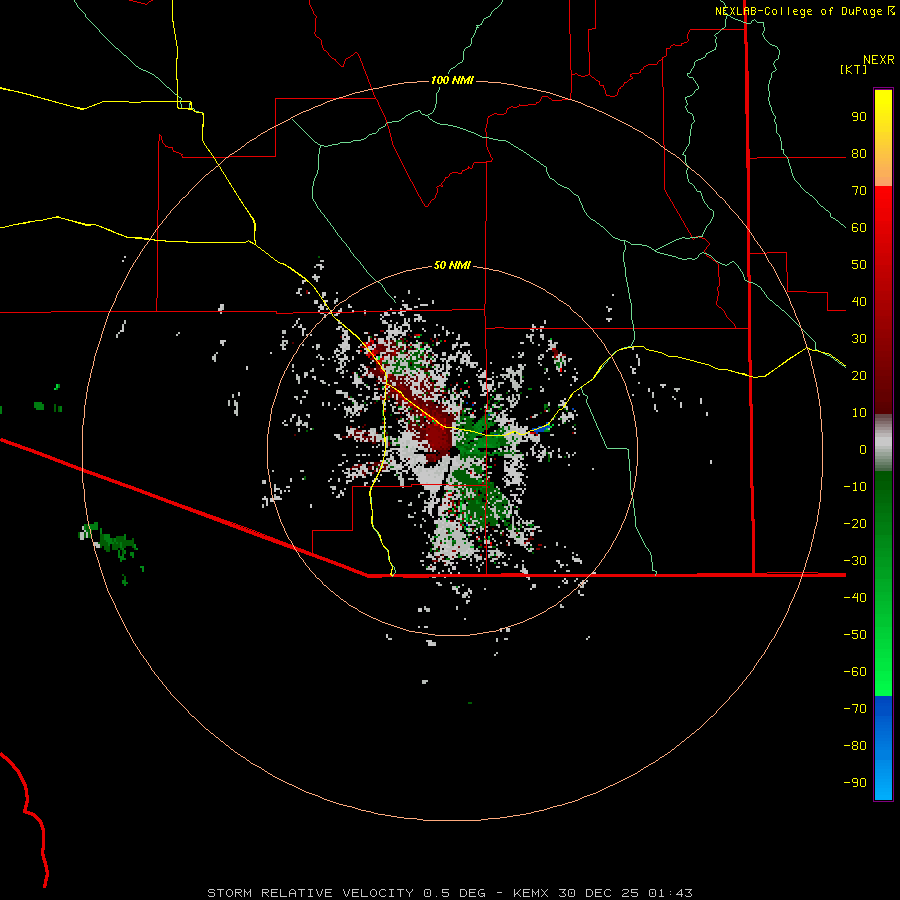Click the -50 value on the velocity scale
The height and width of the screenshot is (900, 900).
coord(855,635)
